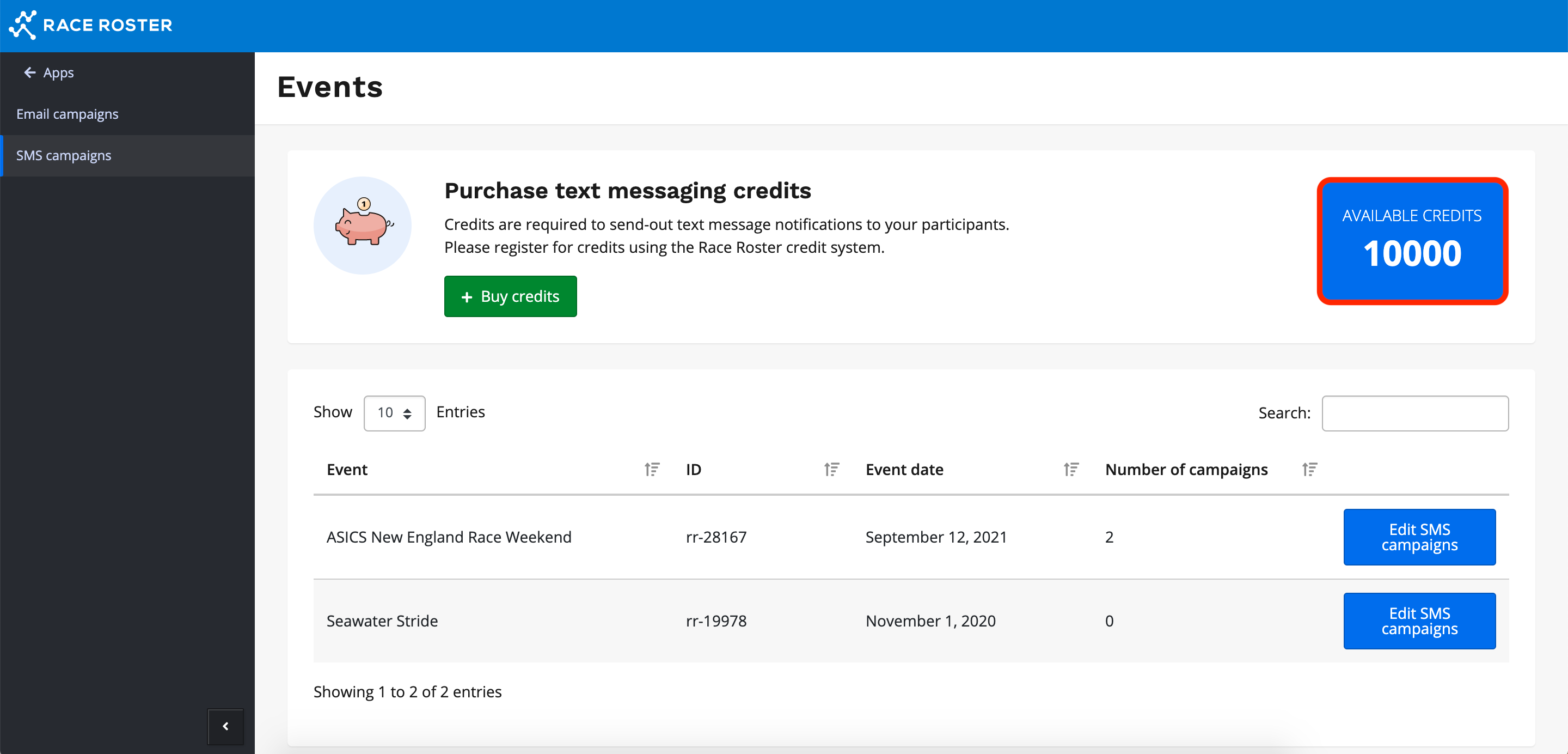Edit SMS campaigns for ASICS New England

coord(1419,537)
